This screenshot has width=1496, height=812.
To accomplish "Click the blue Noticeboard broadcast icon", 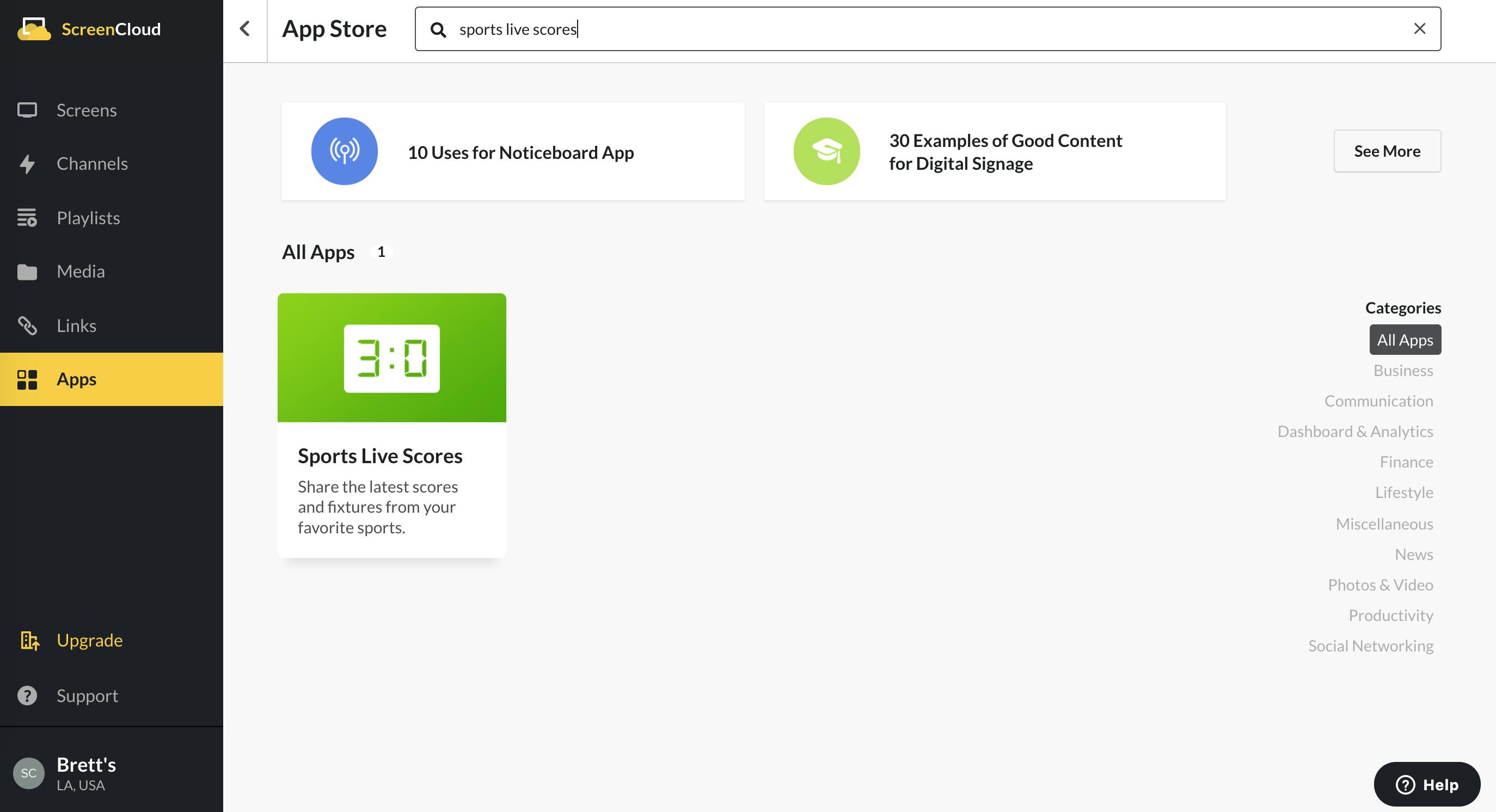I will click(345, 151).
